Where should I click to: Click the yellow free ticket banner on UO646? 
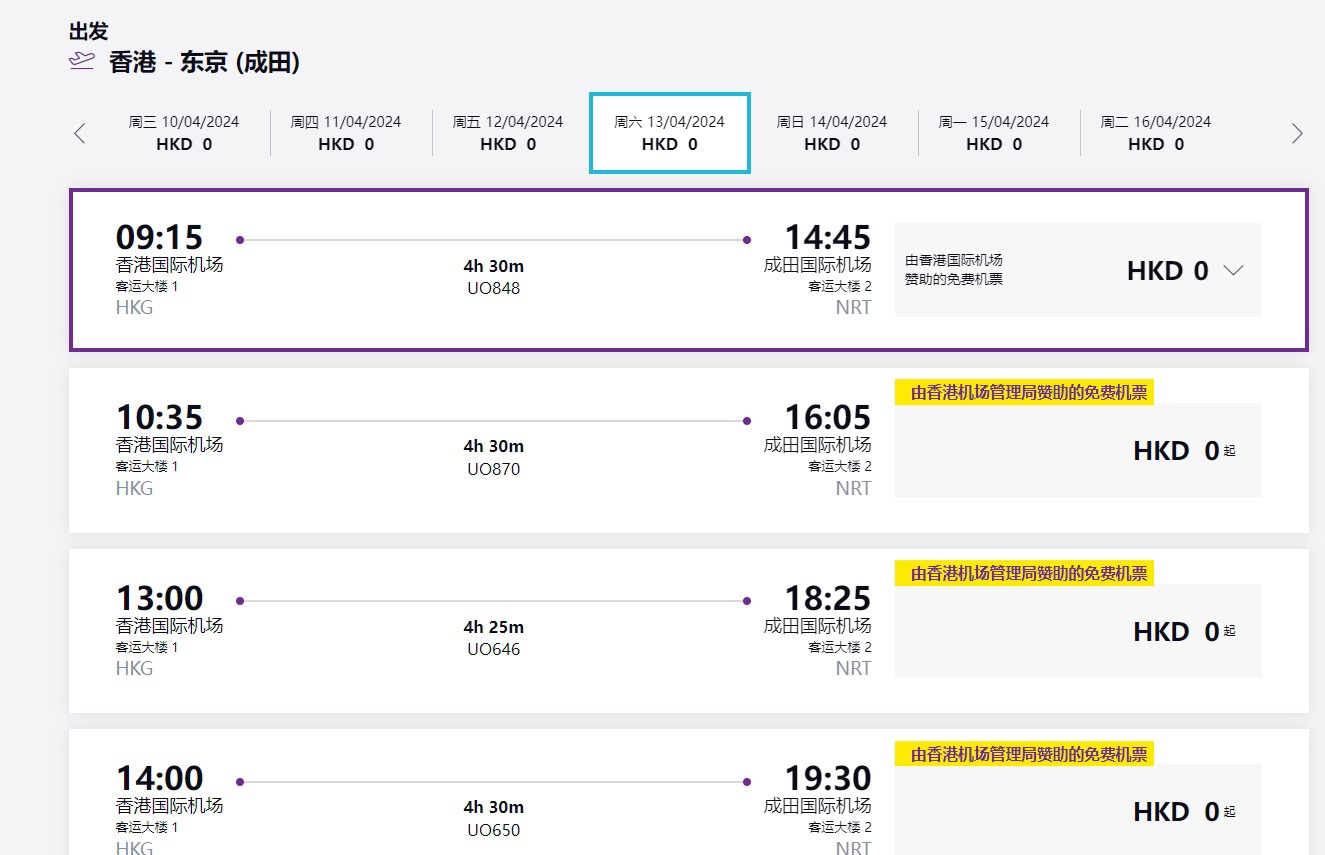tap(1024, 574)
